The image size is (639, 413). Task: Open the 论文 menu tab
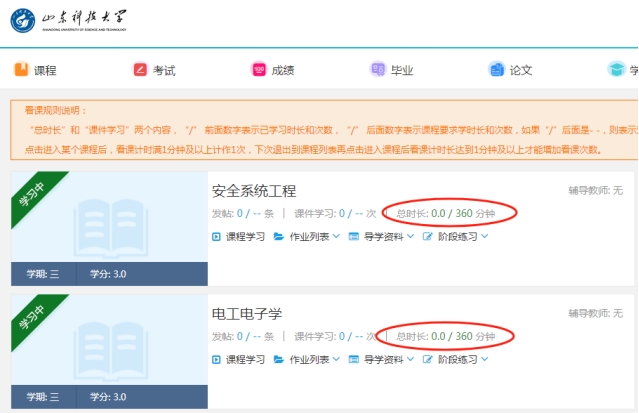point(521,70)
